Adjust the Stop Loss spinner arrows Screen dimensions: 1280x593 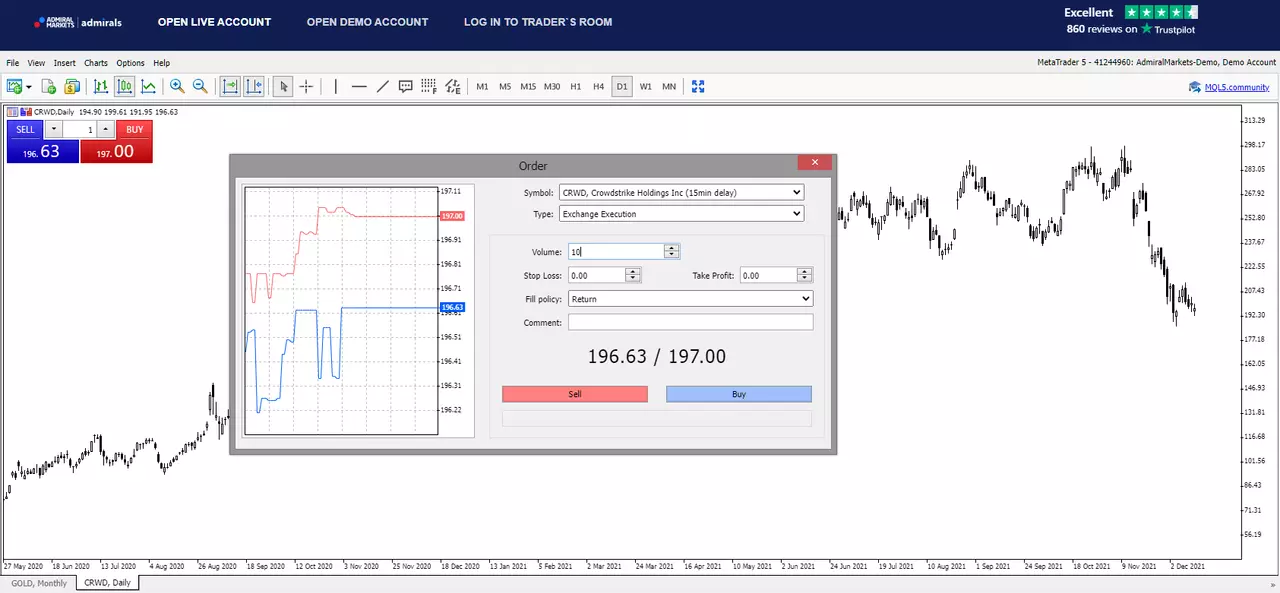(x=633, y=275)
